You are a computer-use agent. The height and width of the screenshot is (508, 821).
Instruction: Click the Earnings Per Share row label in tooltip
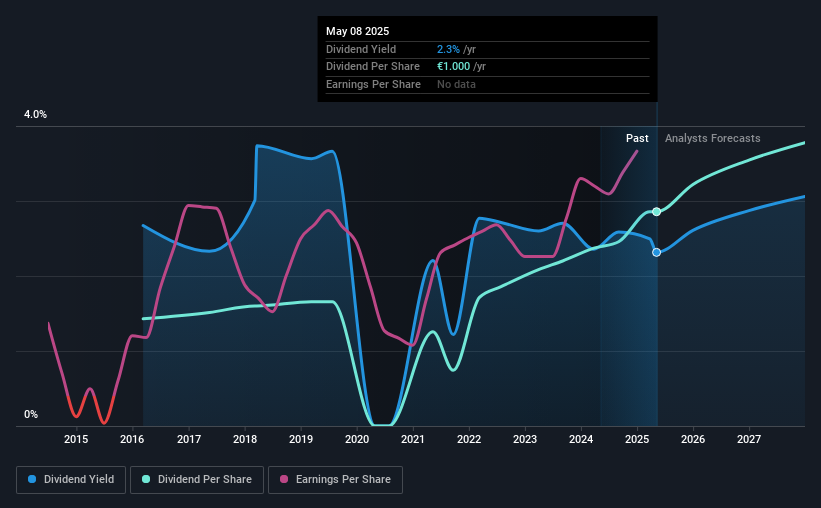(x=373, y=84)
